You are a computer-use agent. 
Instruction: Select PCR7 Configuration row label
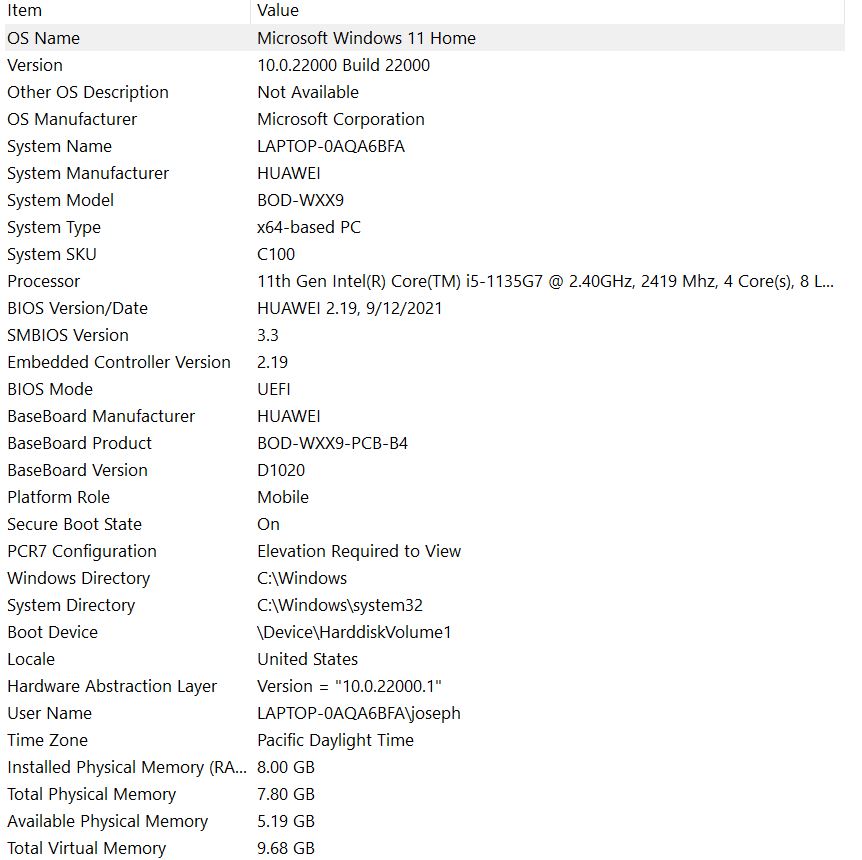[x=82, y=550]
